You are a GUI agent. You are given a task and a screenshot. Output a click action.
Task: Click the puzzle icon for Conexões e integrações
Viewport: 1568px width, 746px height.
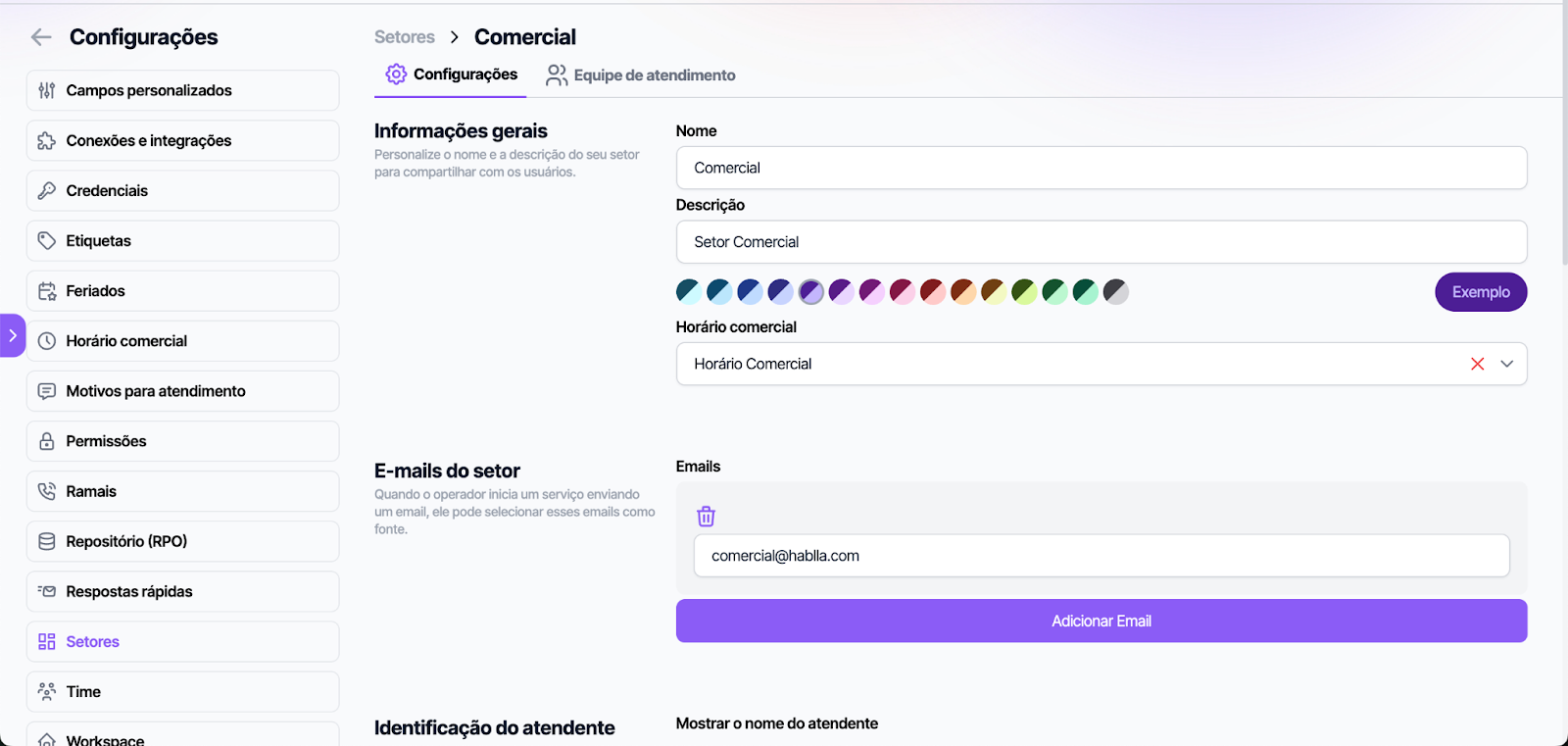(x=46, y=141)
